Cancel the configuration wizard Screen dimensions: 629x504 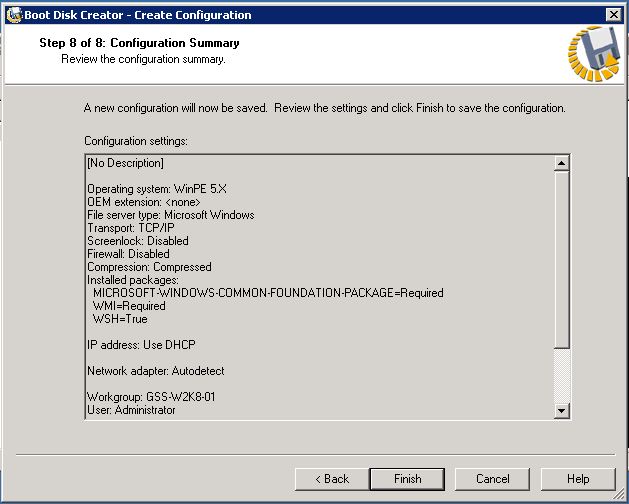pos(492,479)
